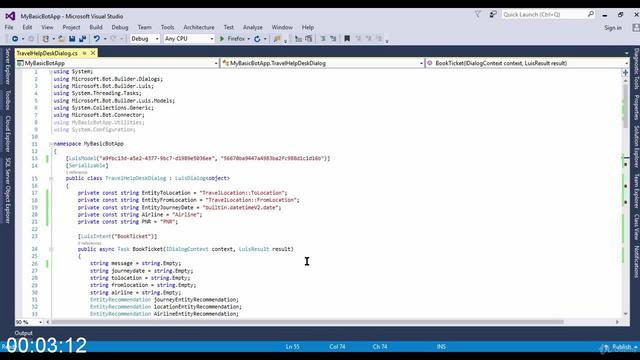The image size is (640, 360).
Task: Open the Firefox browser target dropdown arrow
Action: pos(249,39)
